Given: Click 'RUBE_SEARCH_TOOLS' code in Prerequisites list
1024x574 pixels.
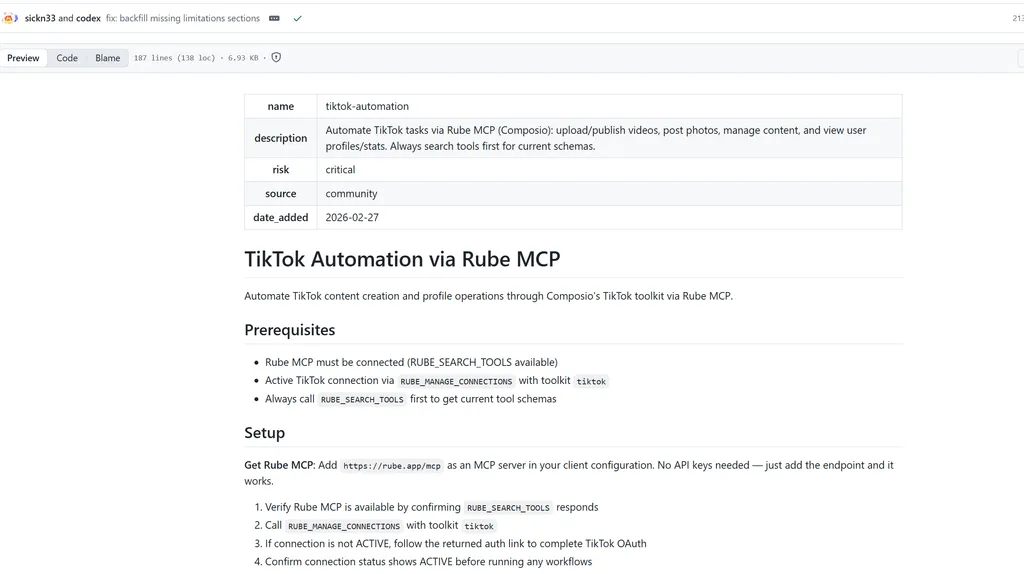Looking at the screenshot, I should point(362,399).
